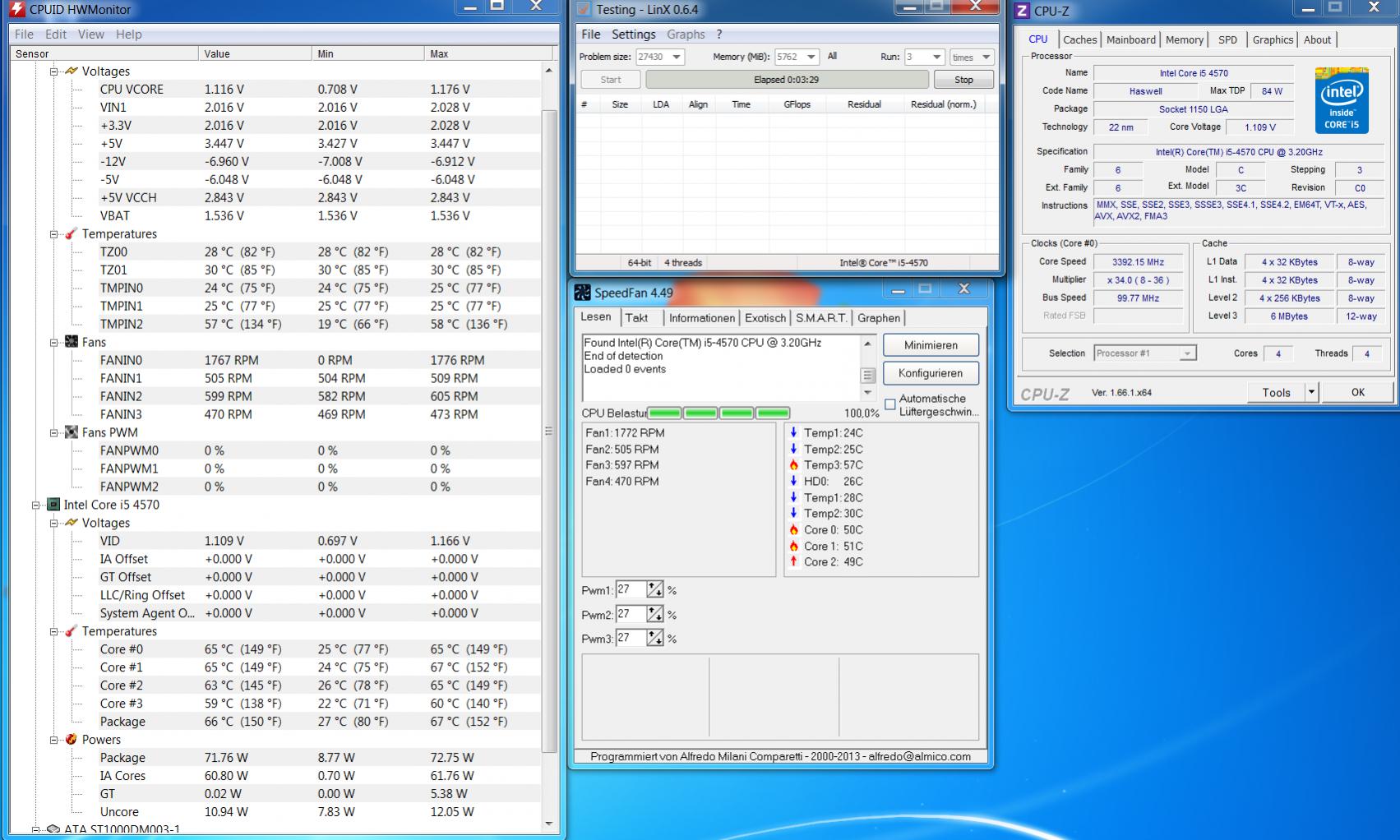The image size is (1400, 840).
Task: Open the Tools dropdown arrow in CPU-Z
Action: pyautogui.click(x=1311, y=392)
